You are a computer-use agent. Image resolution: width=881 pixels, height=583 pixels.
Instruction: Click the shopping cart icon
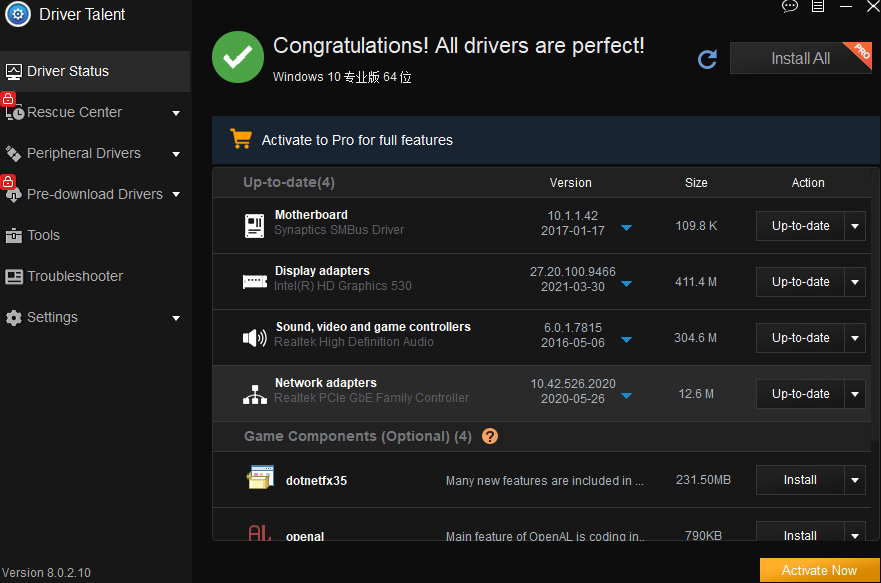pos(240,139)
